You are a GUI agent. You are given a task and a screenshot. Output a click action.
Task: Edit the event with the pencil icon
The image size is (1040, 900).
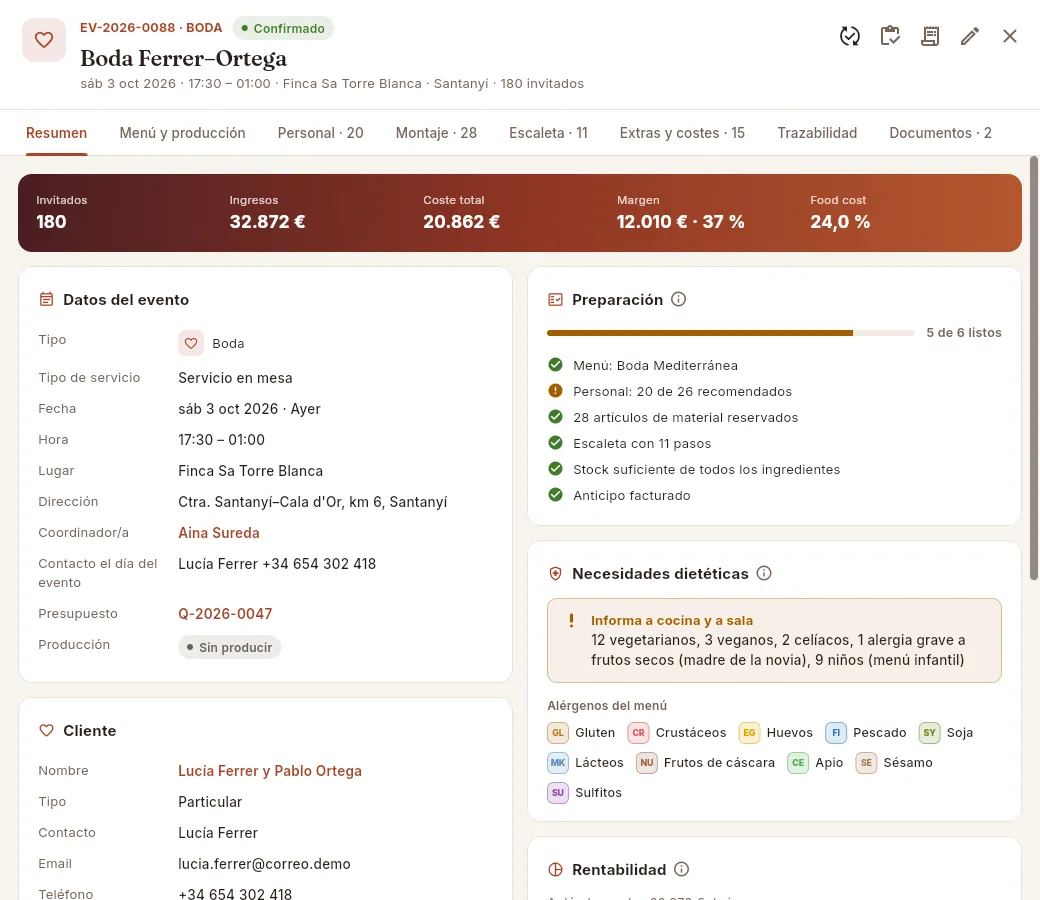point(970,36)
